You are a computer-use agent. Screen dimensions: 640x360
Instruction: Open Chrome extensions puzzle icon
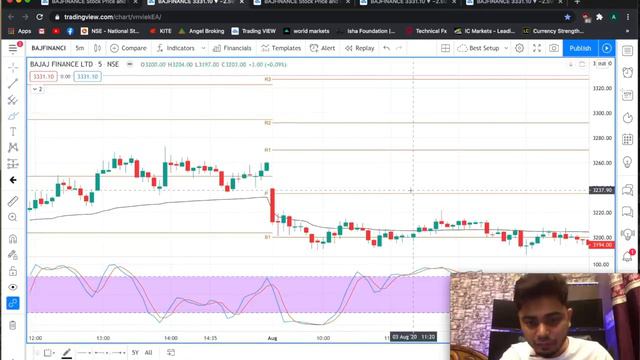(599, 17)
